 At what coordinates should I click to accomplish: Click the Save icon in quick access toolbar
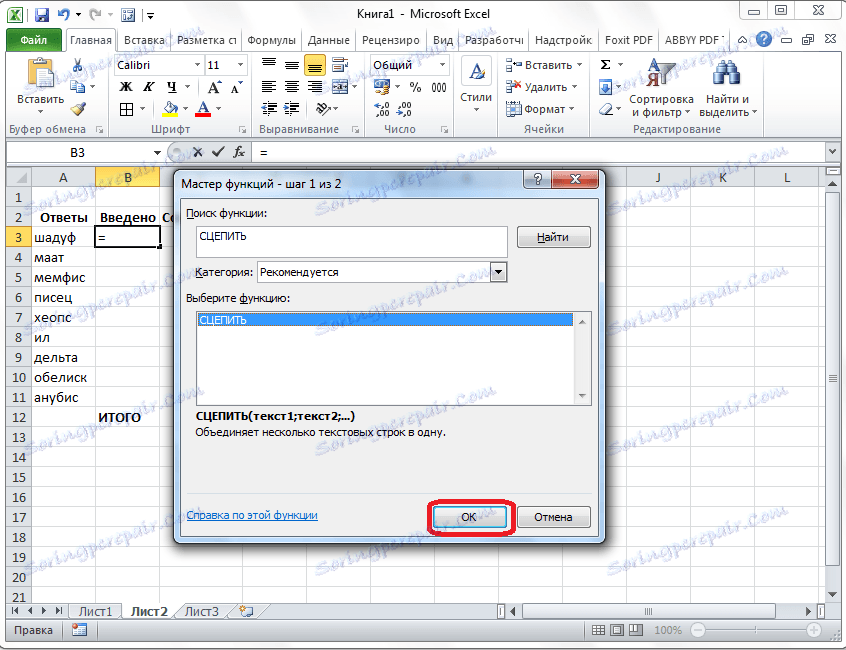pyautogui.click(x=42, y=14)
